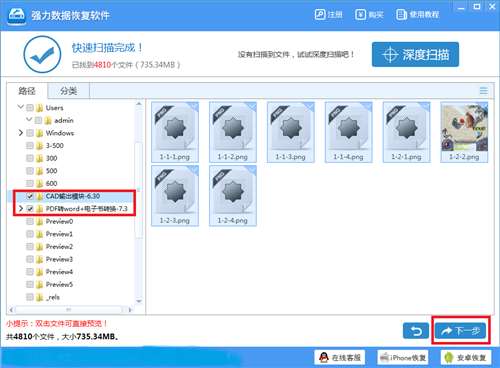Click the horizontal scrollbar left arrow
Screen dimensions: 500x368
(x=11, y=310)
